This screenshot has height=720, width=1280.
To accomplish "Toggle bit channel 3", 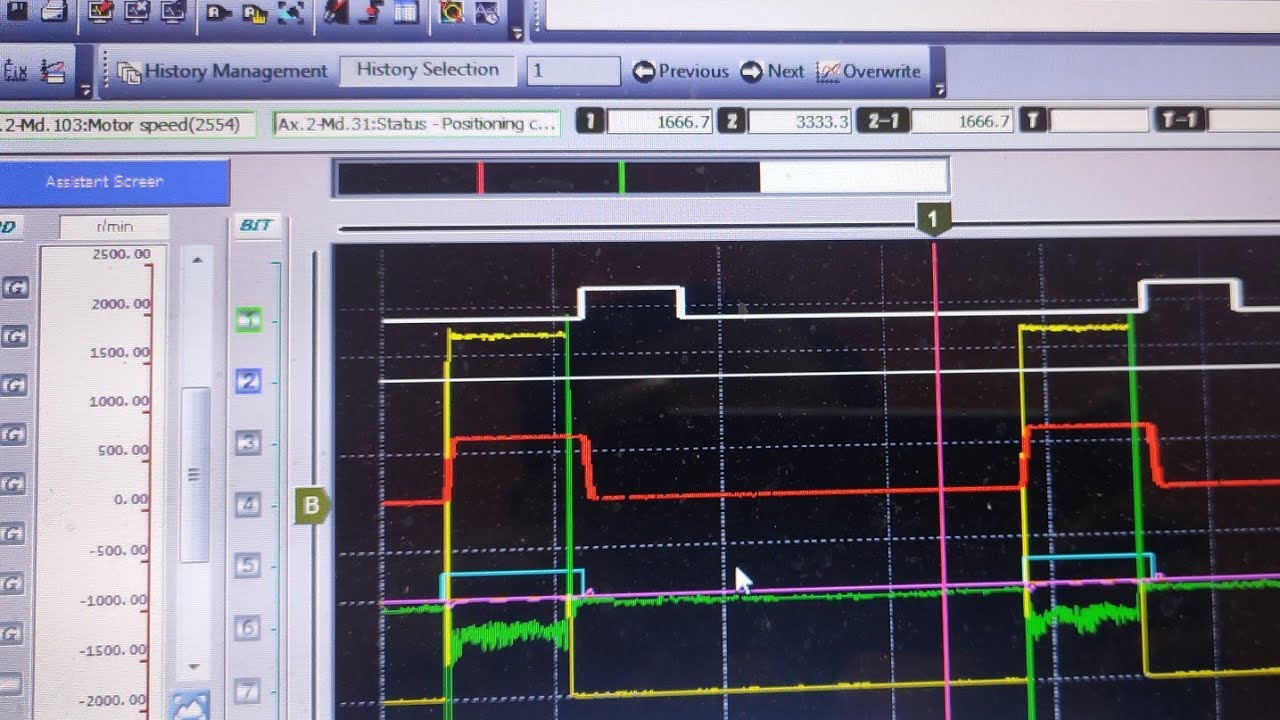I will [248, 443].
